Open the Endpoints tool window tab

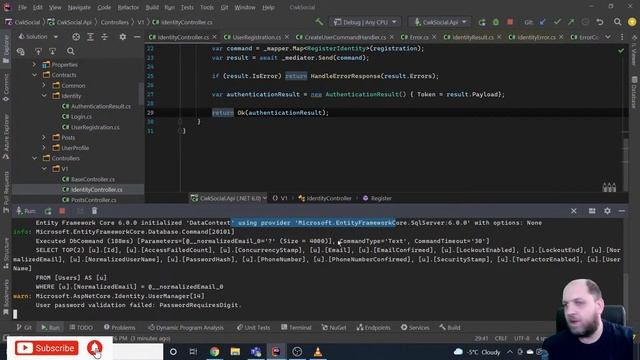point(373,327)
